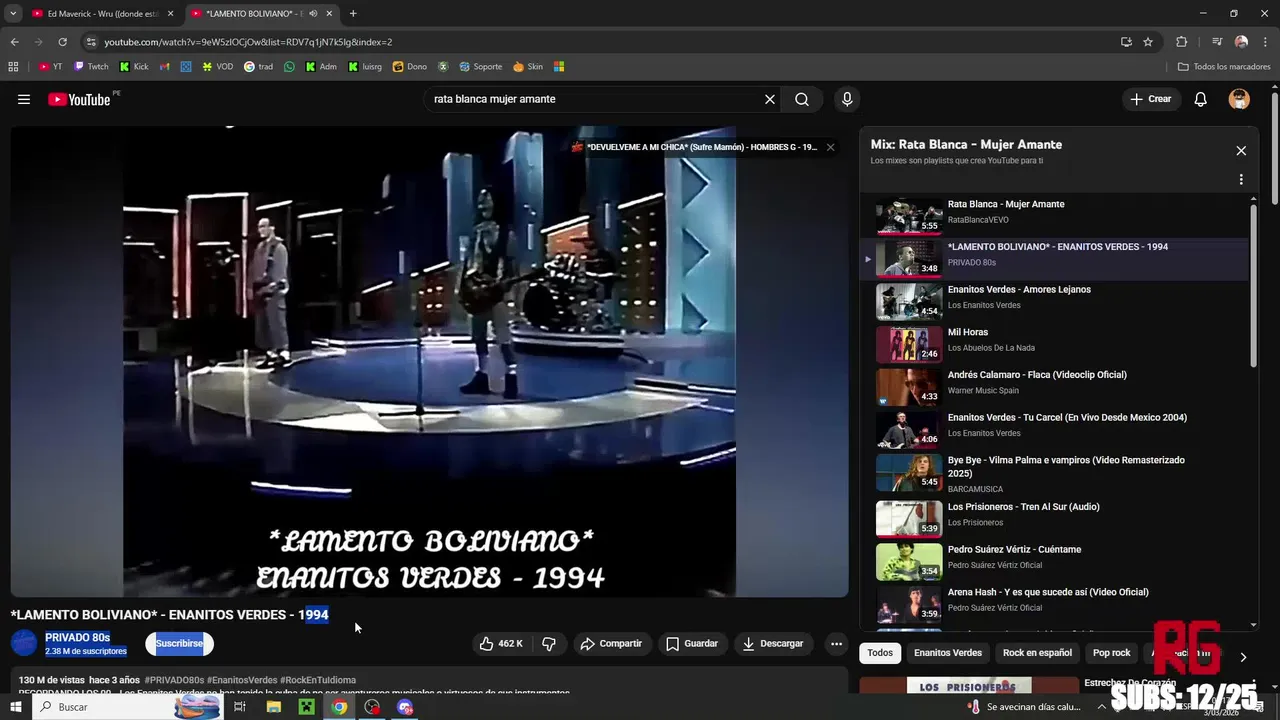1280x720 pixels.
Task: Open the VOD bookmark
Action: click(x=217, y=67)
